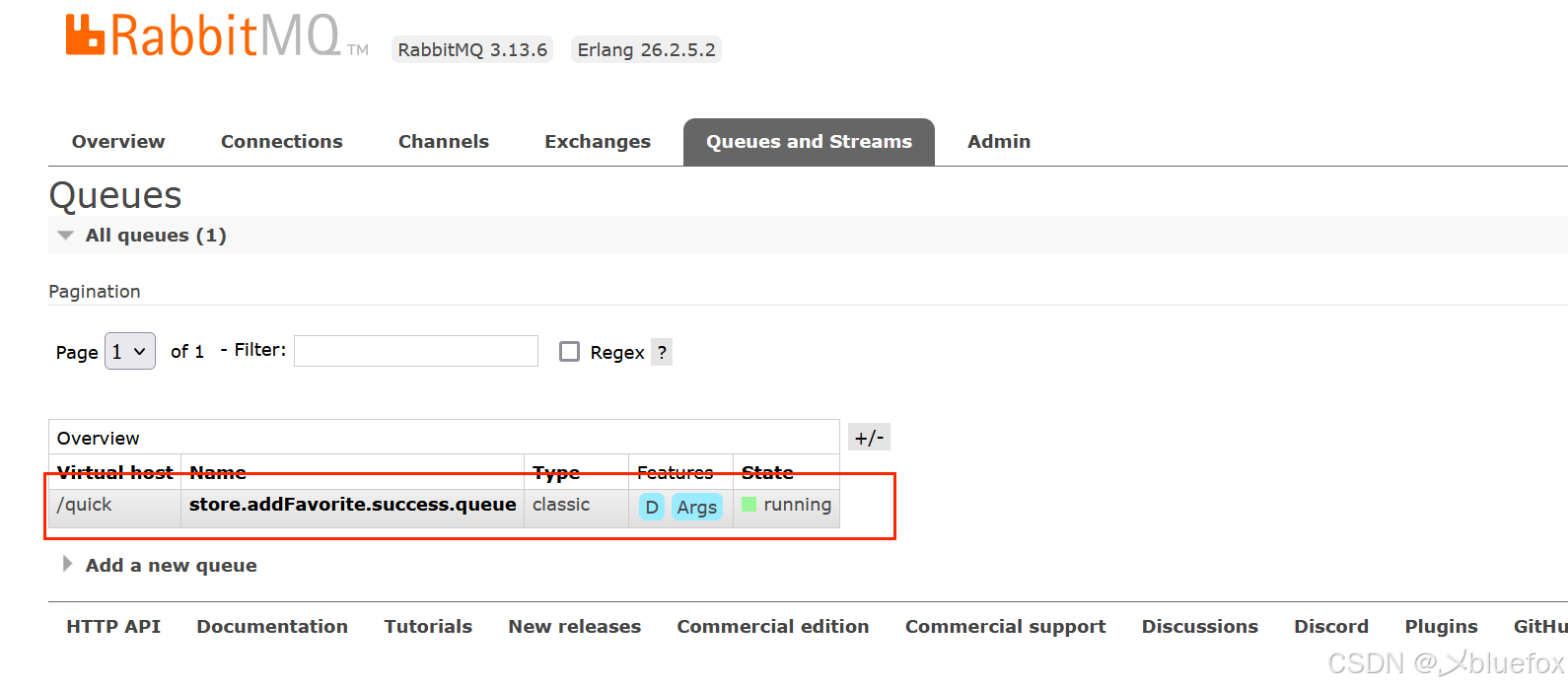Open the Page number dropdown
This screenshot has width=1568, height=690.
click(130, 351)
